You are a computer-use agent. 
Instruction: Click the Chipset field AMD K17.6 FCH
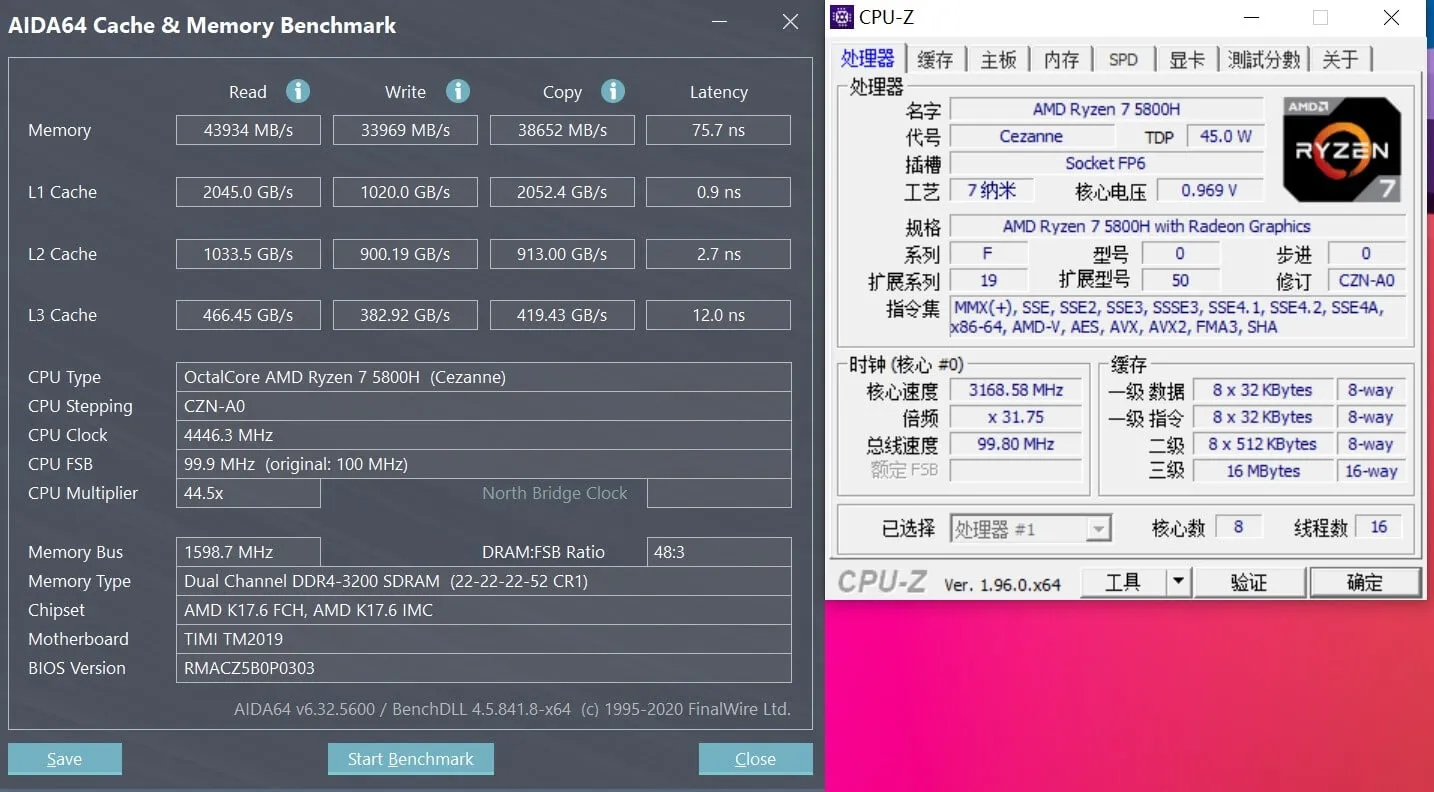click(x=484, y=610)
